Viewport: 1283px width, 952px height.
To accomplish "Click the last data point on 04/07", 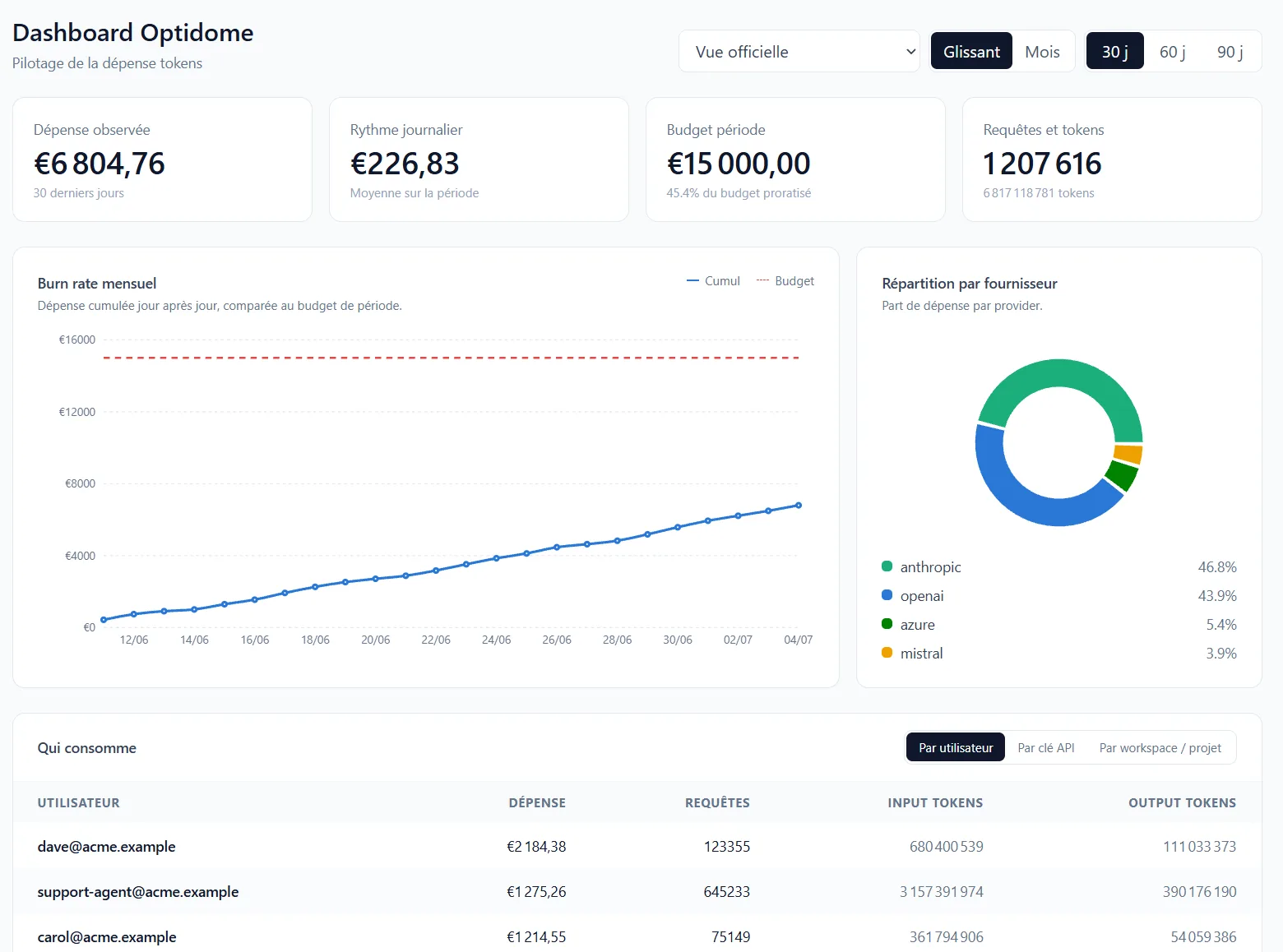I will (x=798, y=506).
